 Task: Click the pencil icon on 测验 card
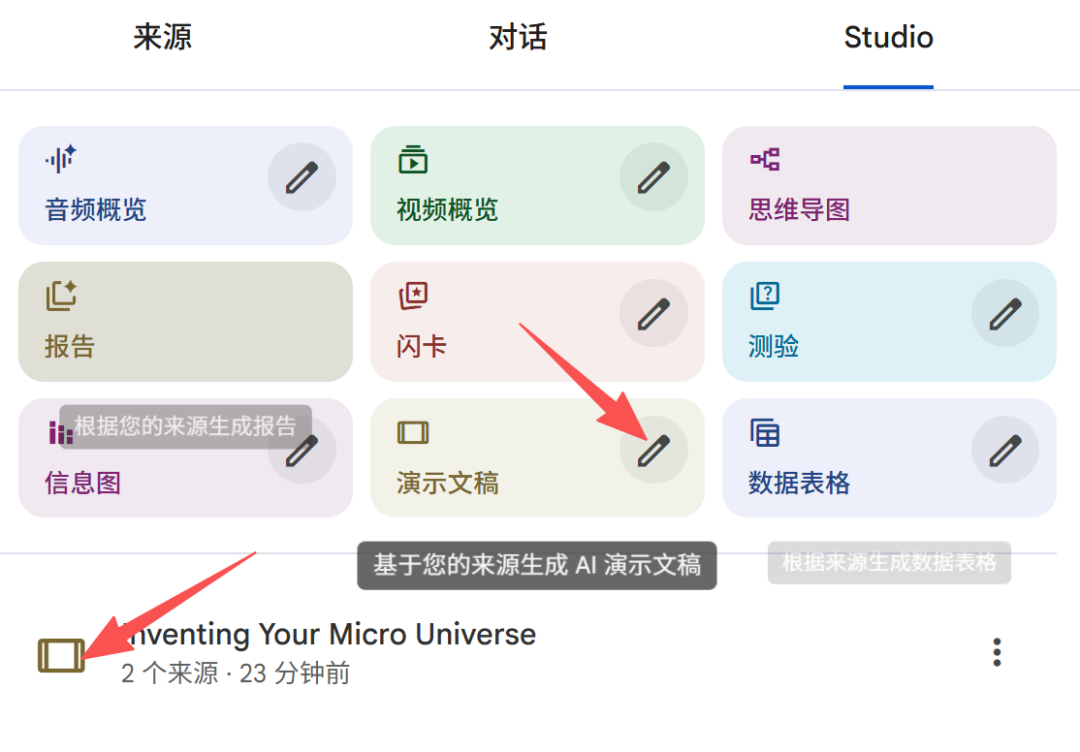coord(1005,313)
